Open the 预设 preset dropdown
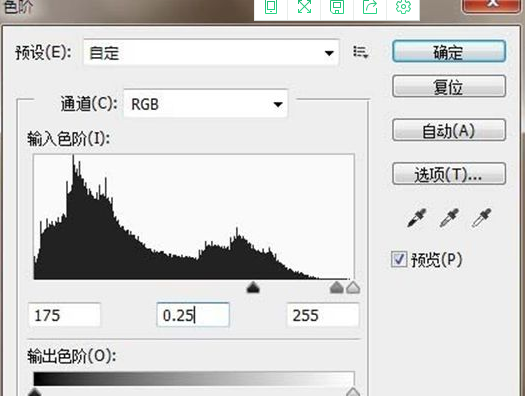 coord(211,53)
